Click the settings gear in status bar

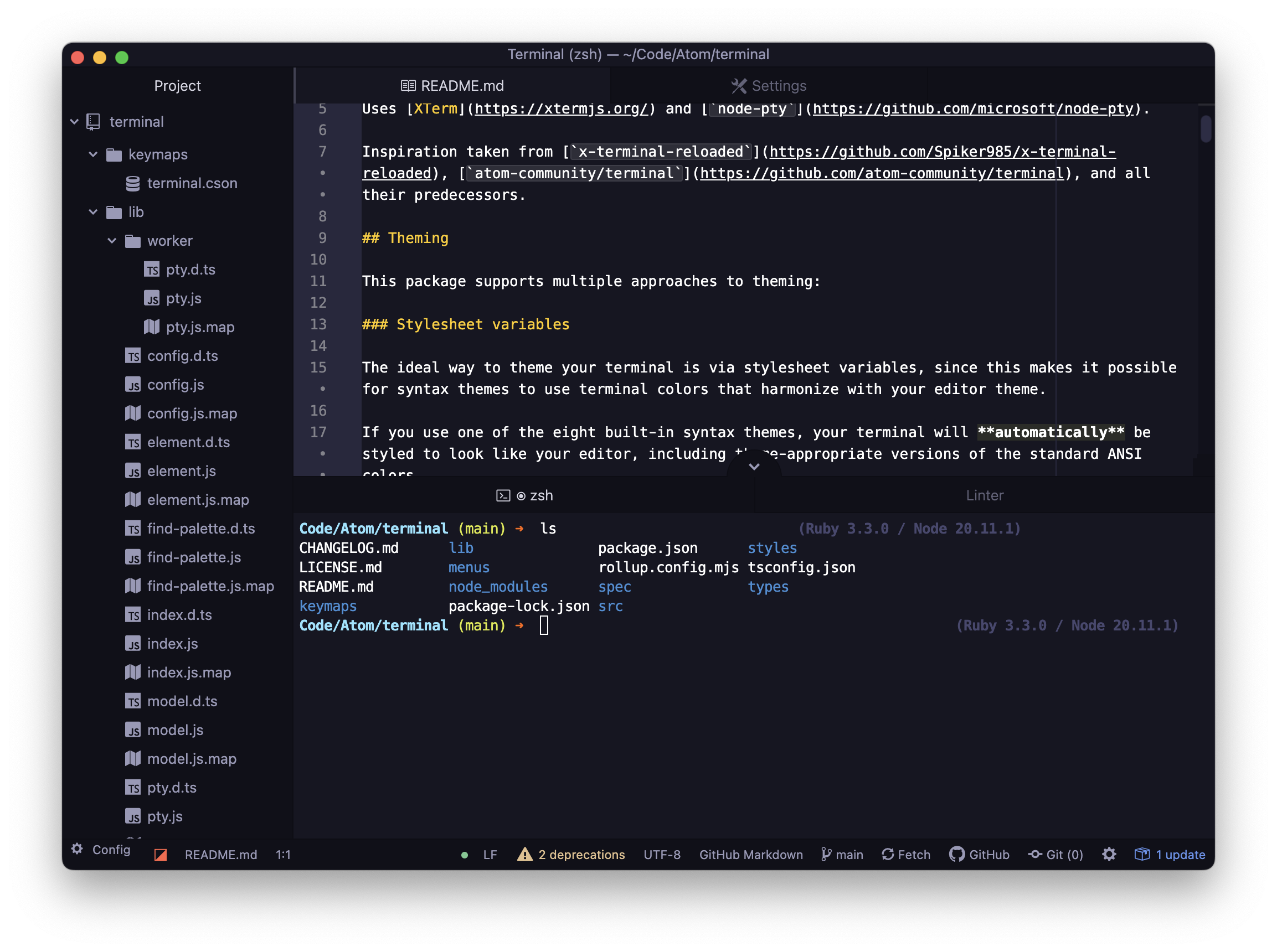pos(1109,854)
